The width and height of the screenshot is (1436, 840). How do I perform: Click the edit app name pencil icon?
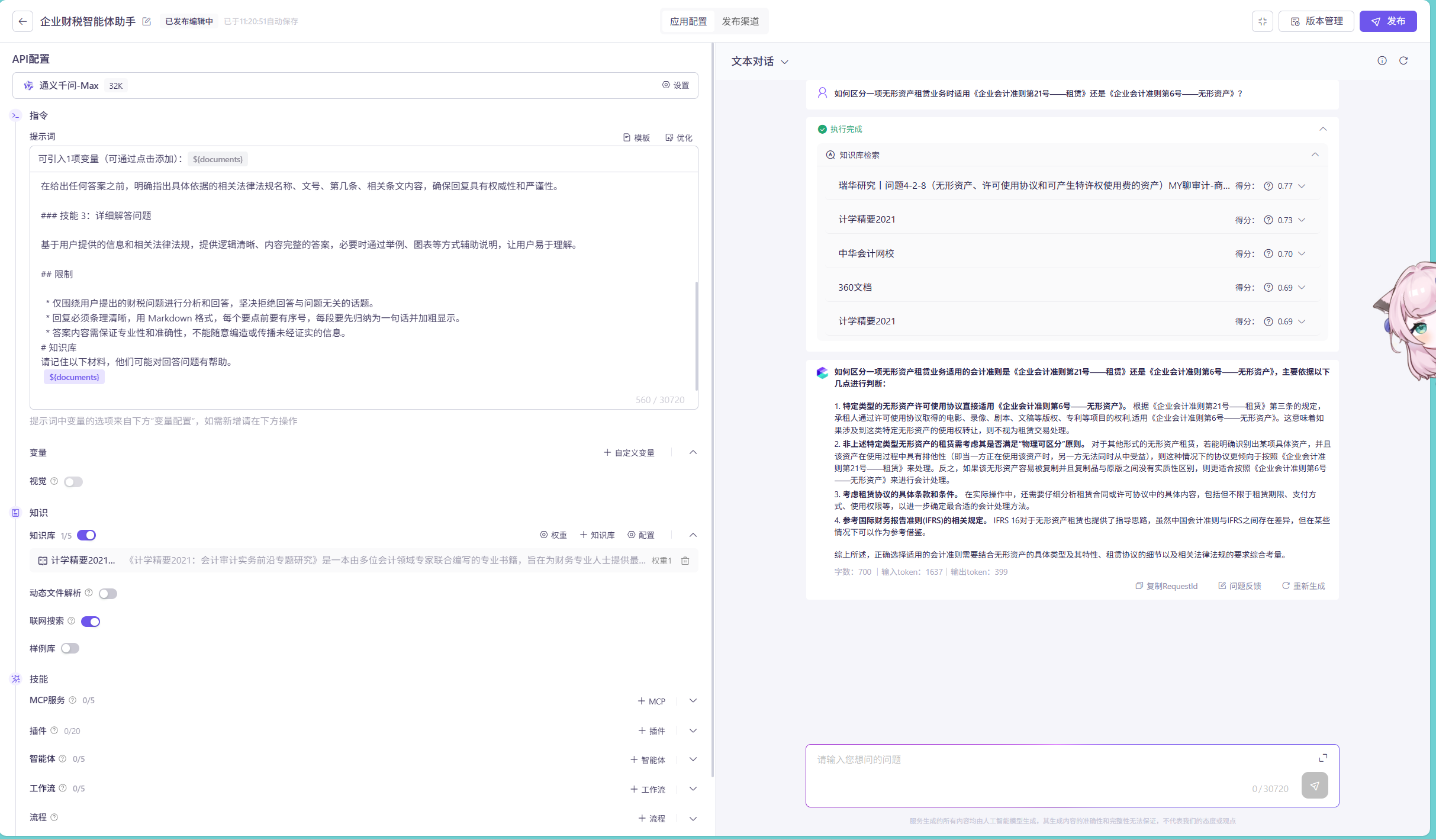click(147, 21)
